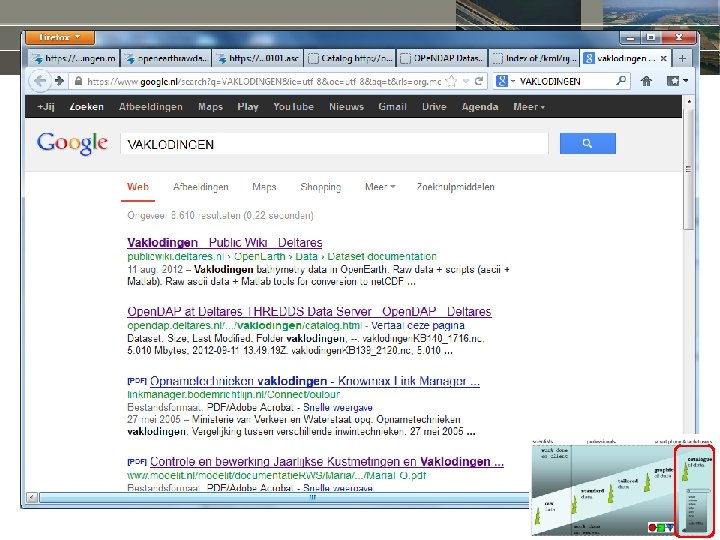
Task: Select Afbeeldingen results tab
Action: coord(201,187)
